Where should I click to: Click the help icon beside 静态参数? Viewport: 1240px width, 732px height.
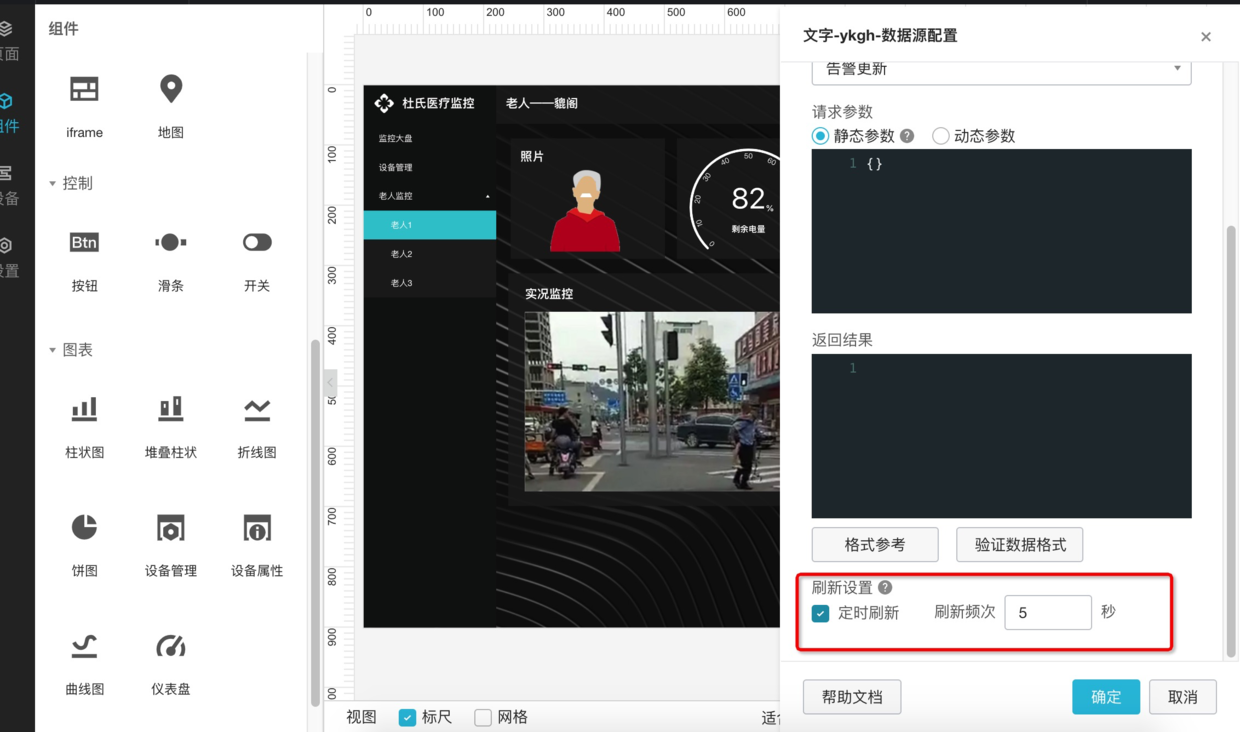907,136
